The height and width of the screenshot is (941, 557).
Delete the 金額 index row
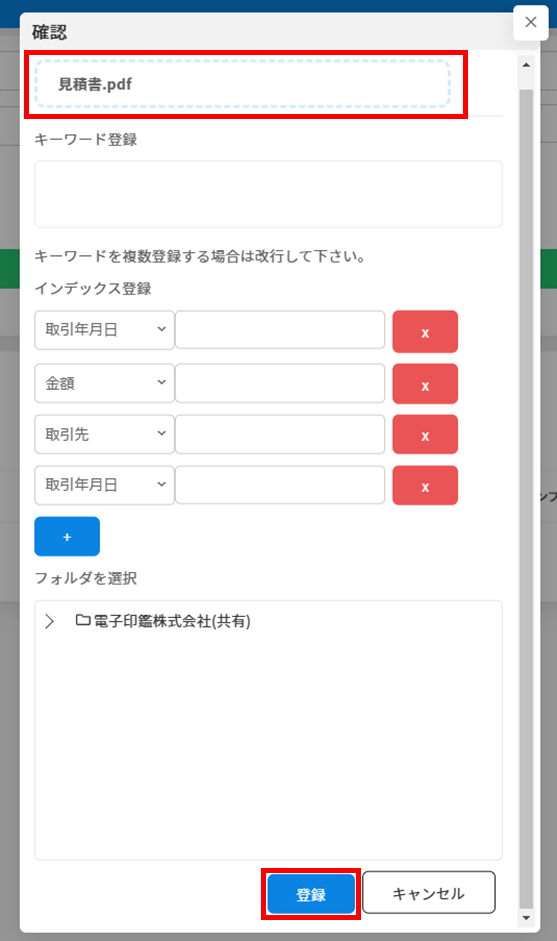[425, 384]
